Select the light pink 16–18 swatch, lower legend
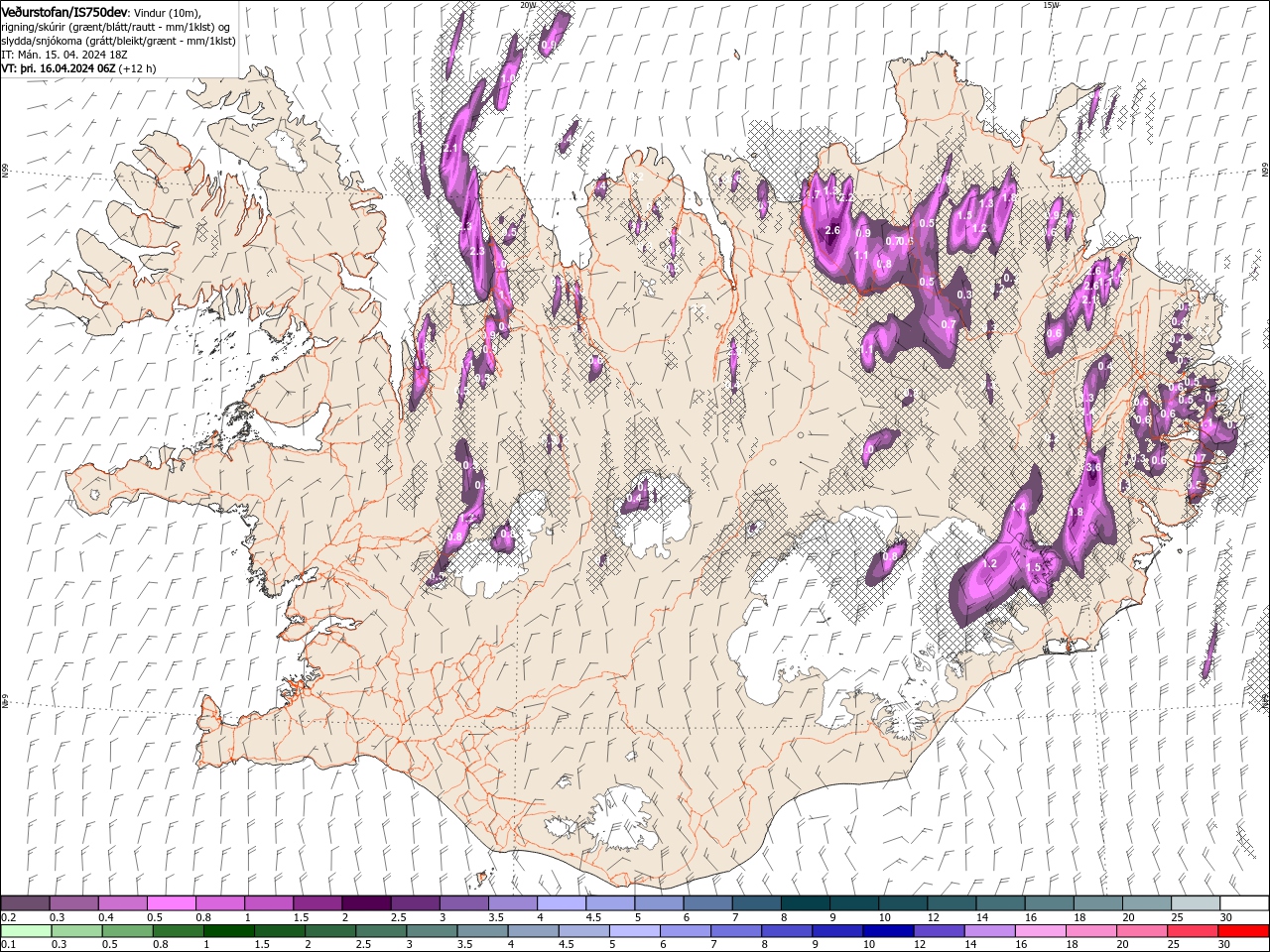The width and height of the screenshot is (1270, 952). point(1041,931)
